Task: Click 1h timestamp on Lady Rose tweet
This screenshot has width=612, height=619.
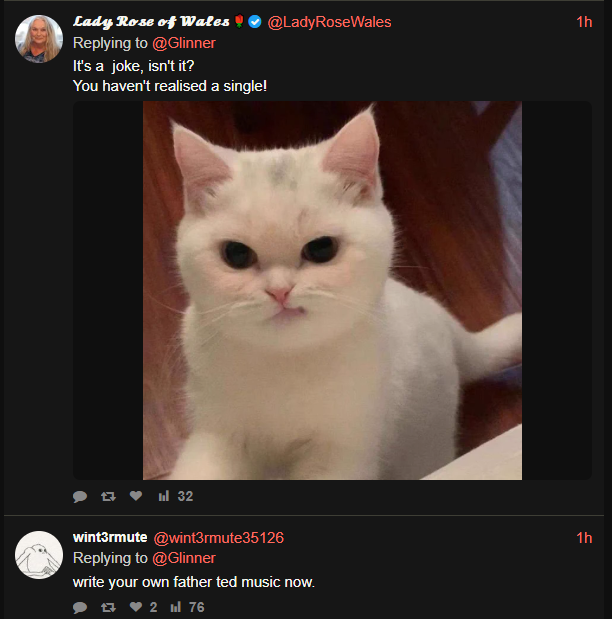Action: 584,22
